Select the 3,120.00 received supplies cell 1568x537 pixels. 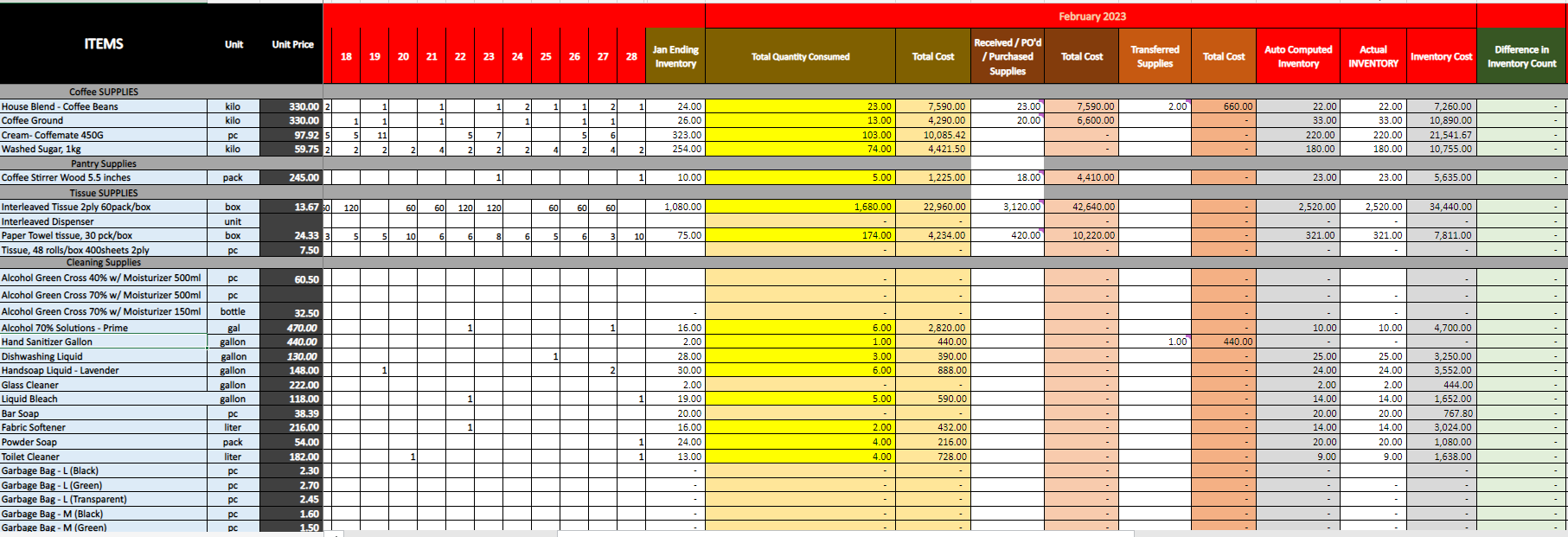(x=1008, y=207)
